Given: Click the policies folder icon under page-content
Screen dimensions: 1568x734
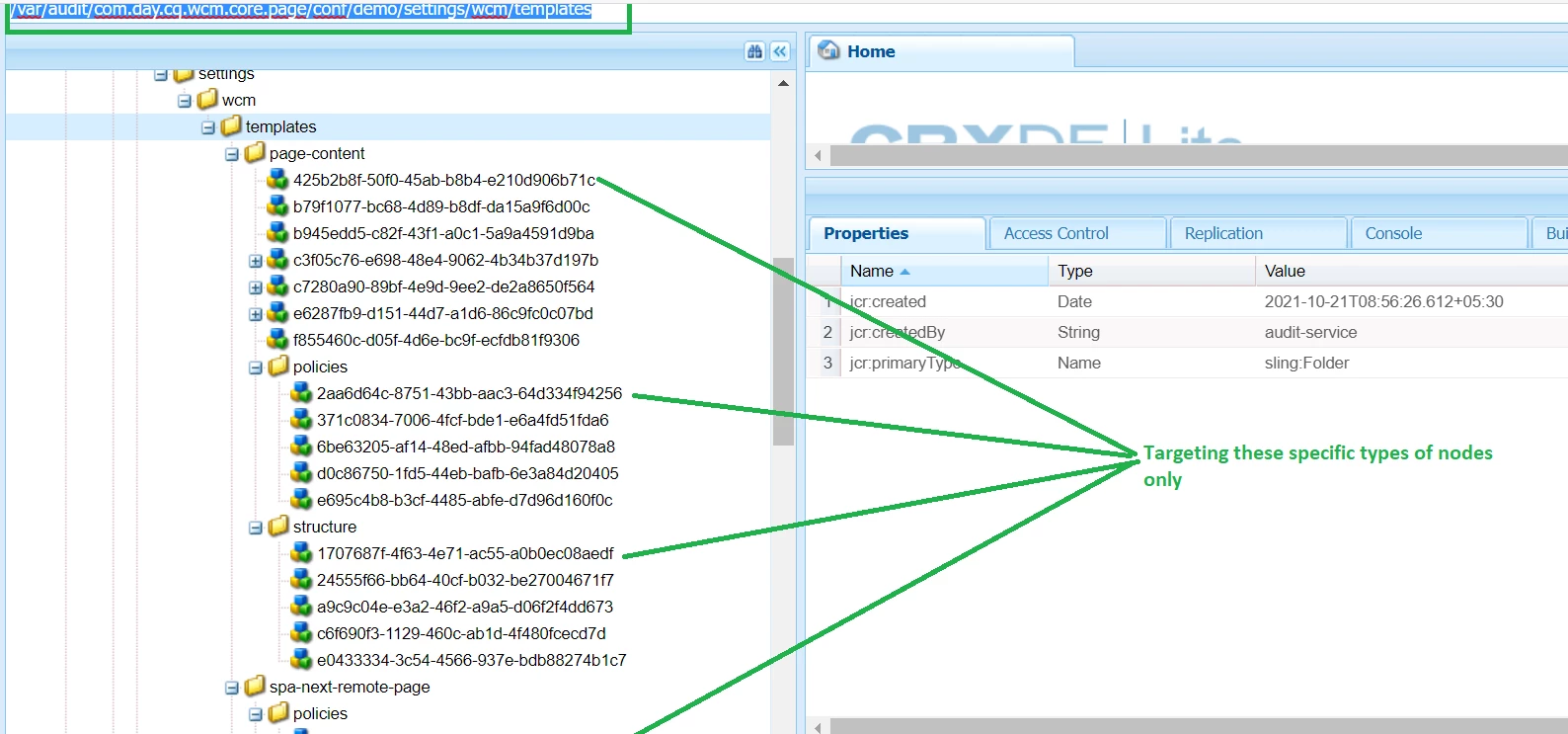Looking at the screenshot, I should (278, 366).
